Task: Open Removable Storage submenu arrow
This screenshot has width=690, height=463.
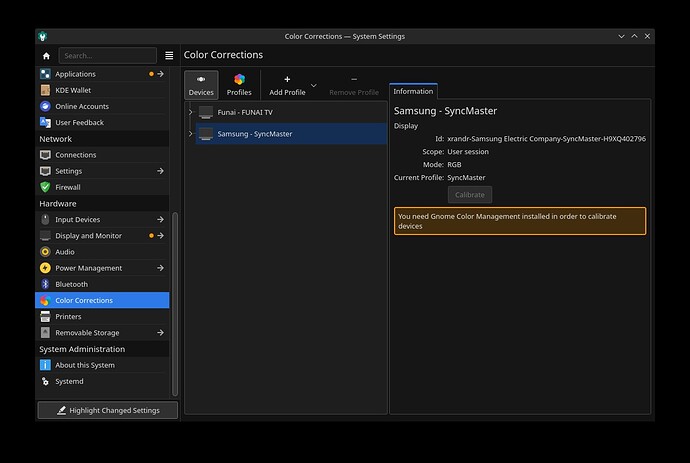Action: (x=161, y=332)
